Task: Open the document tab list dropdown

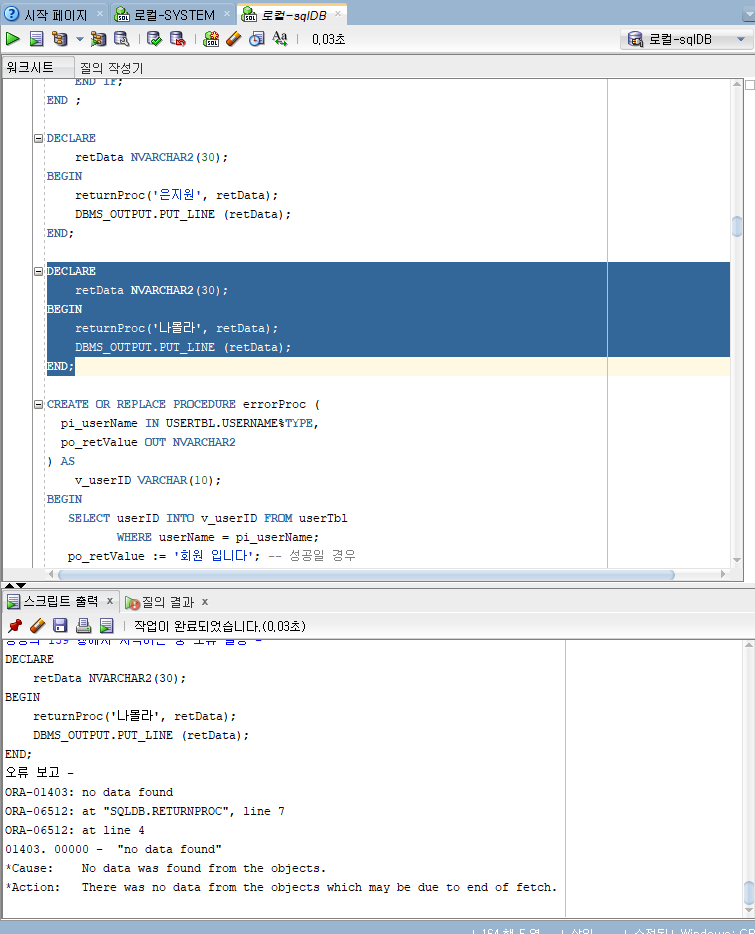Action: [748, 15]
